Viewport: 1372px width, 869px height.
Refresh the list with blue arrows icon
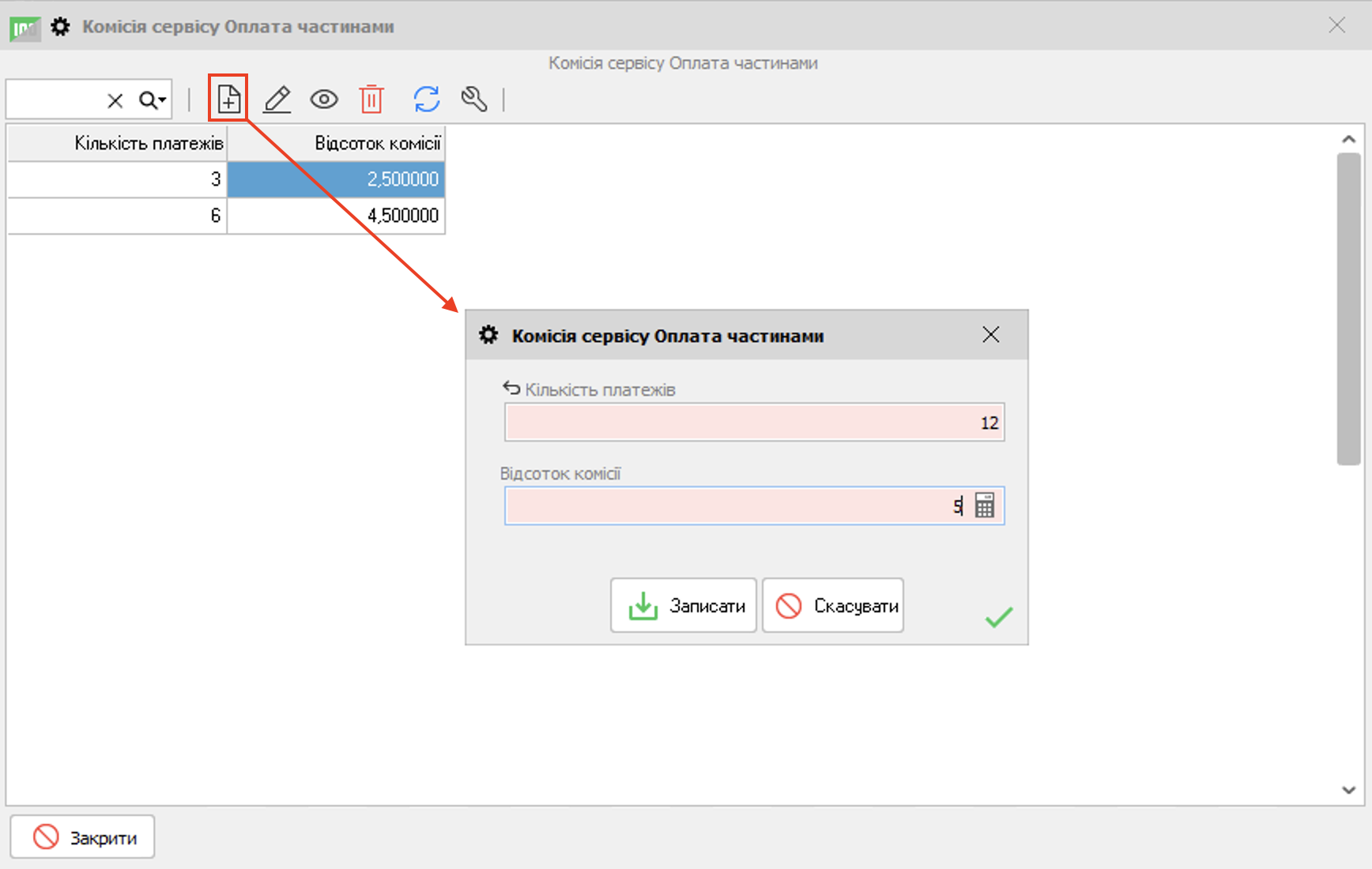(x=427, y=100)
